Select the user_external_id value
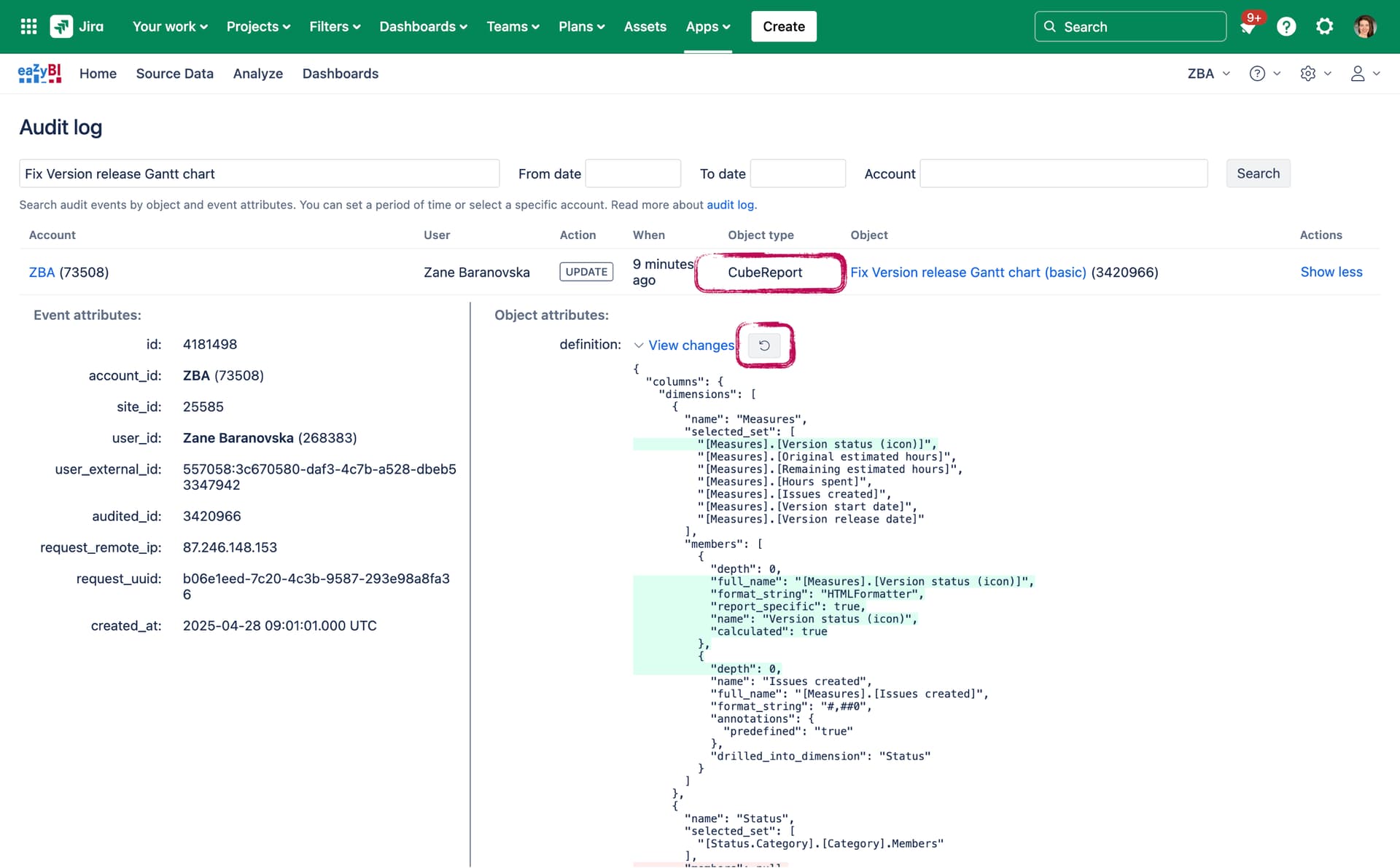1400x868 pixels. coord(319,477)
